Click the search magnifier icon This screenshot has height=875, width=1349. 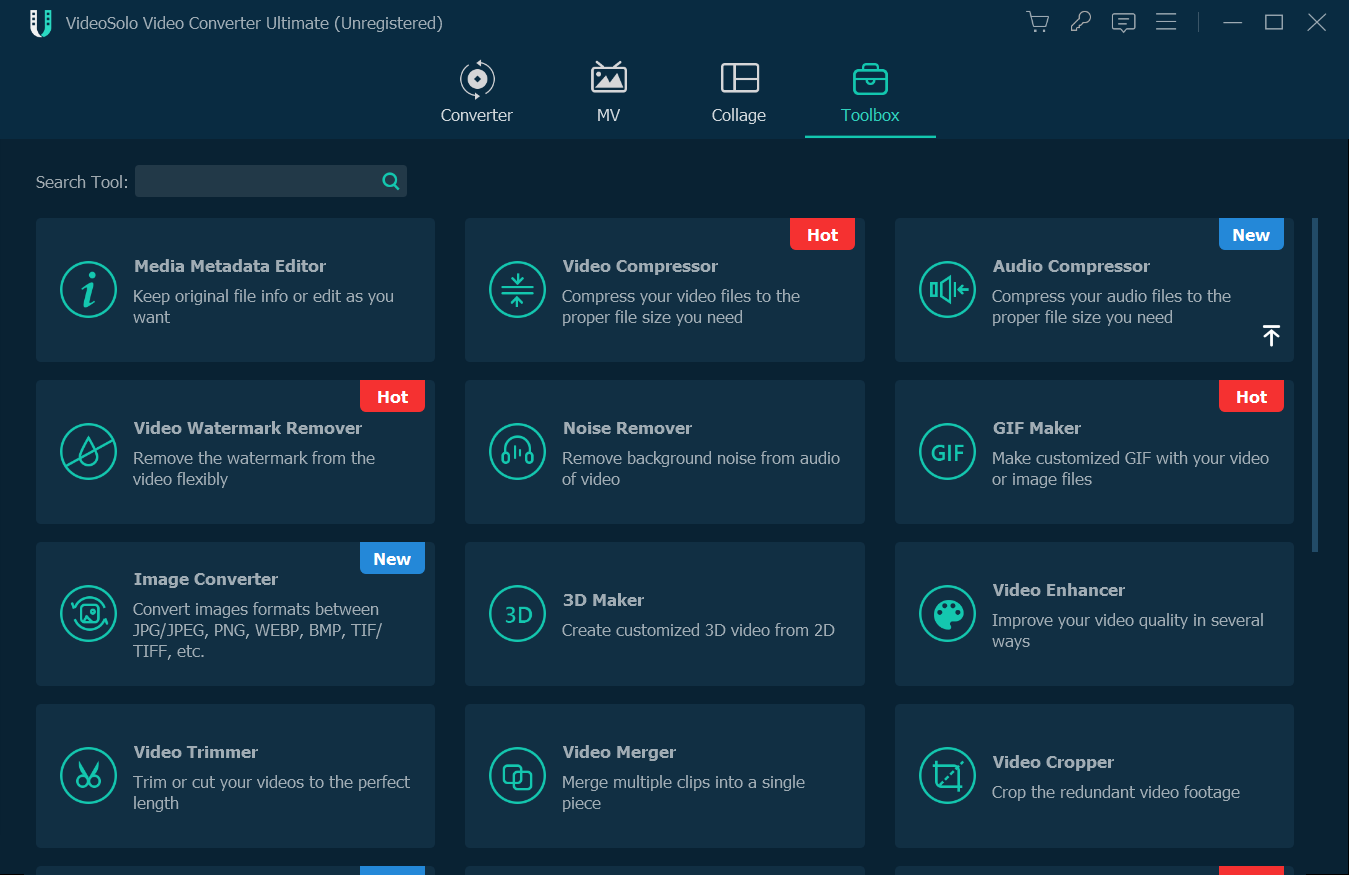coord(391,181)
